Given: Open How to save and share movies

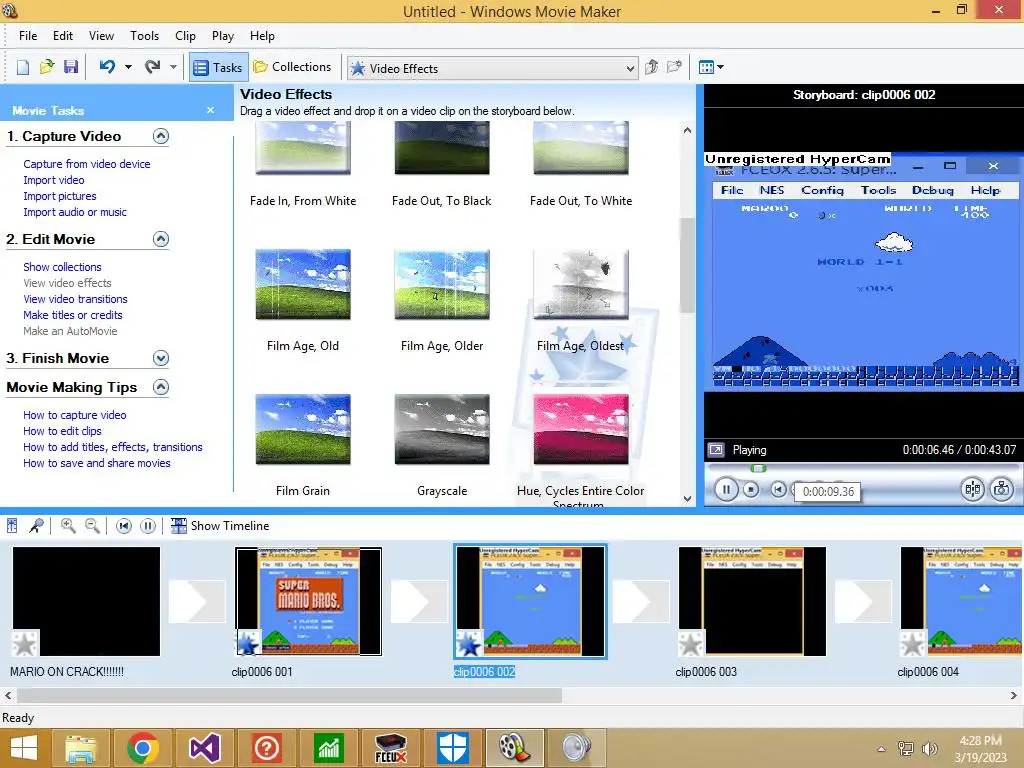Looking at the screenshot, I should (97, 463).
